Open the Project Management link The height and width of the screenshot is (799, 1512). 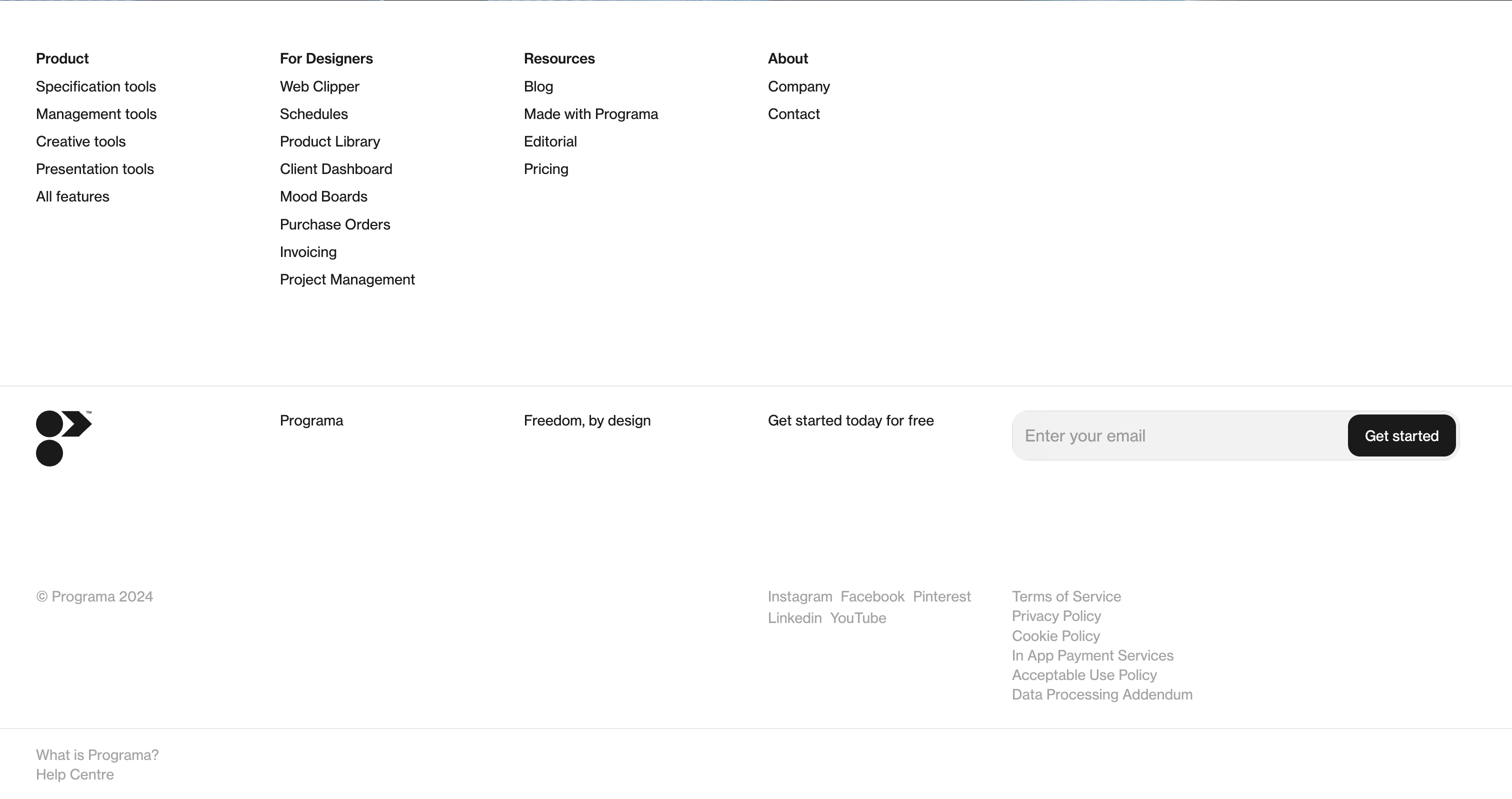point(347,279)
